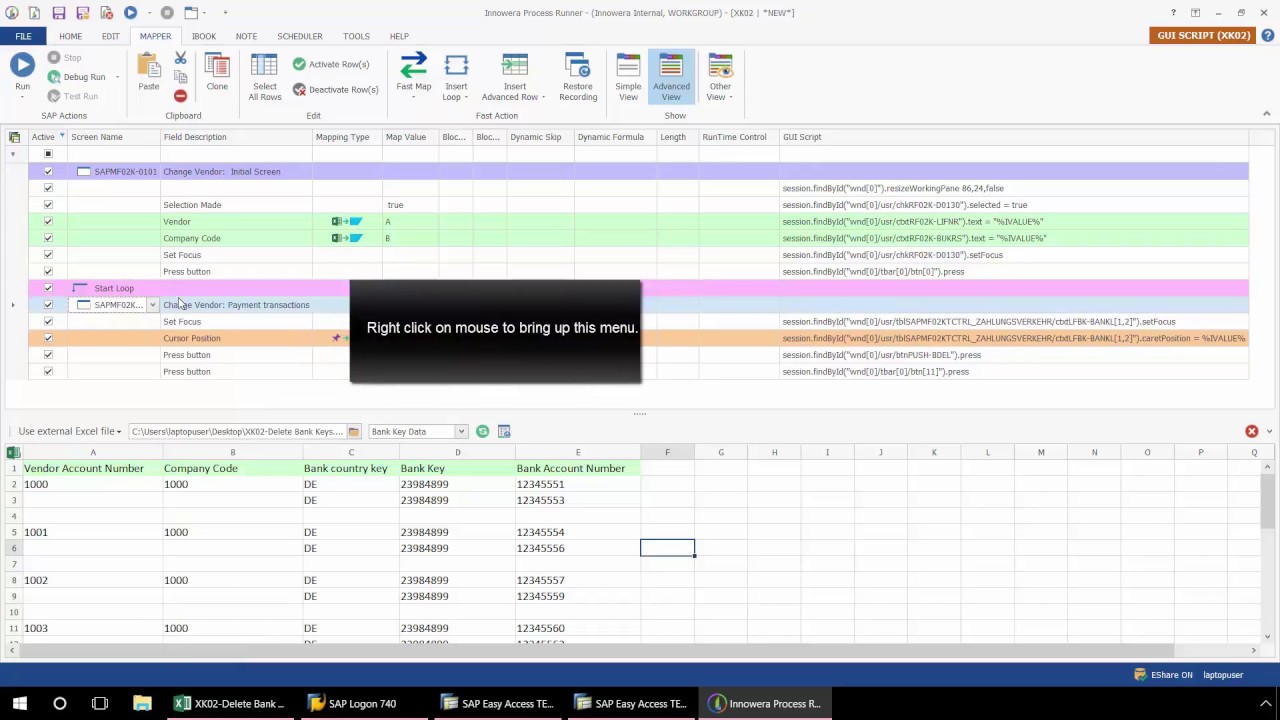Close the Excel pane with red X
Screen dimensions: 1280x720
point(1251,431)
